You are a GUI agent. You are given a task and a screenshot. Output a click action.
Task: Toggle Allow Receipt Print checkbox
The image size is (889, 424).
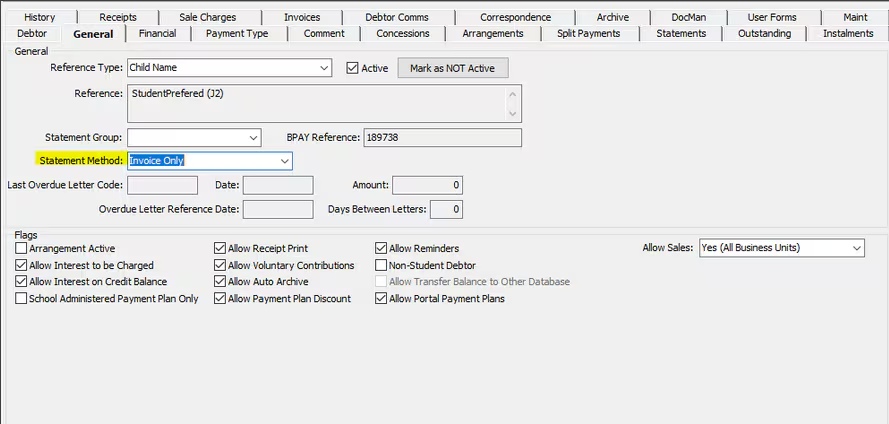(220, 248)
